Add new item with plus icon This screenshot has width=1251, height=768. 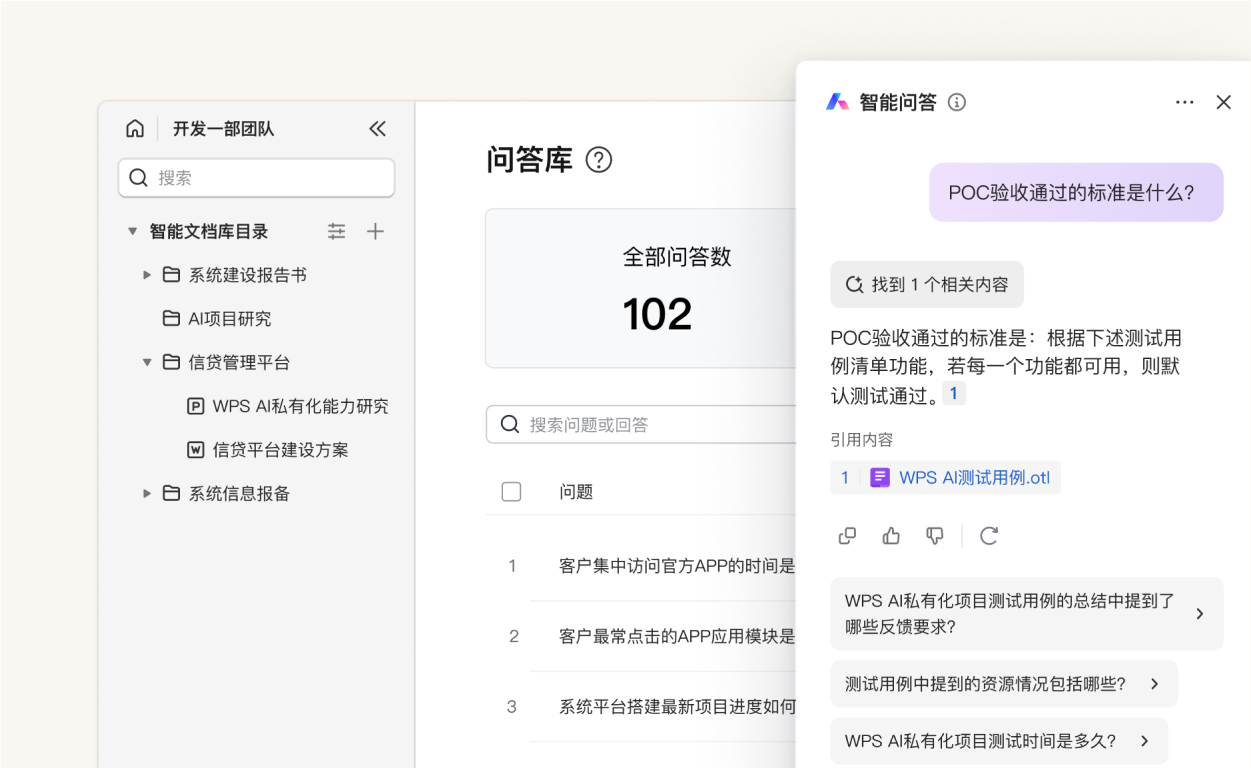(x=375, y=231)
